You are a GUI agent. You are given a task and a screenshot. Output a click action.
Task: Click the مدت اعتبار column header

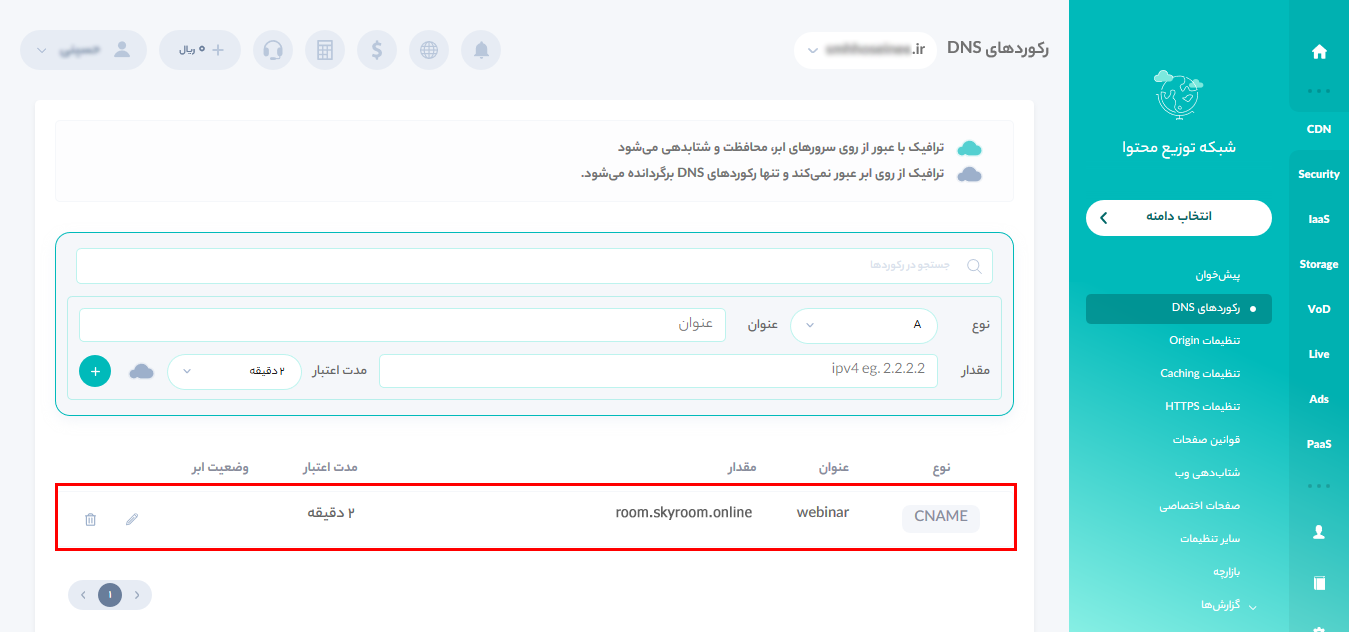[331, 467]
